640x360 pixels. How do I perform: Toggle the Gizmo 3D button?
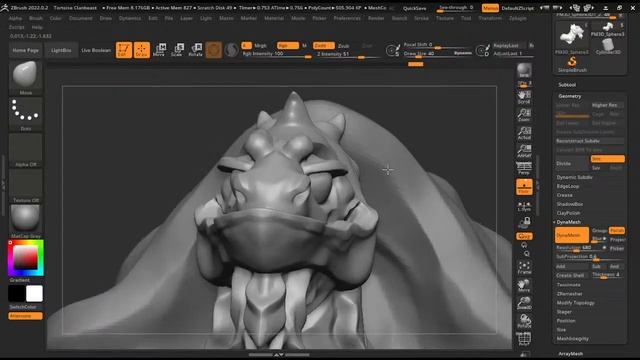tap(213, 50)
